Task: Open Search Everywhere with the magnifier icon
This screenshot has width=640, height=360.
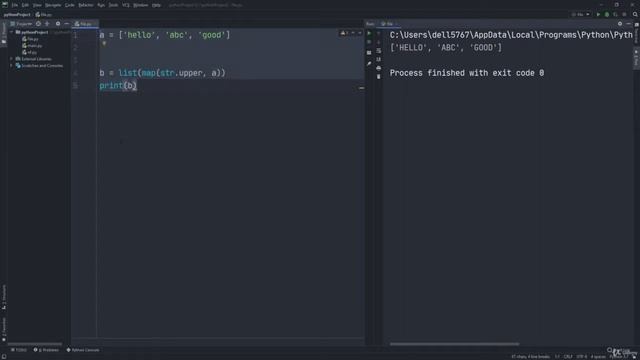Action: coord(635,15)
